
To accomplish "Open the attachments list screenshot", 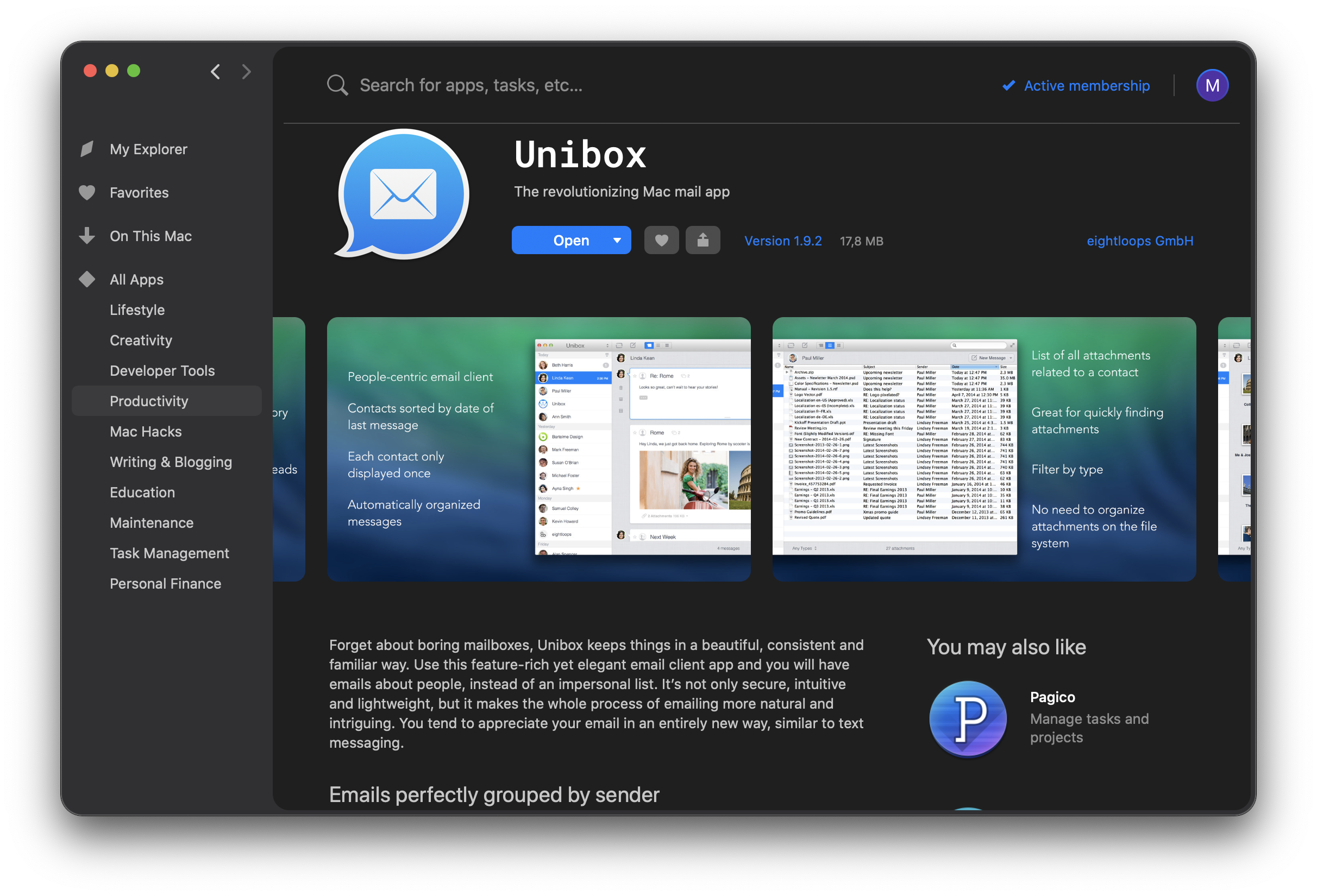I will tap(984, 449).
